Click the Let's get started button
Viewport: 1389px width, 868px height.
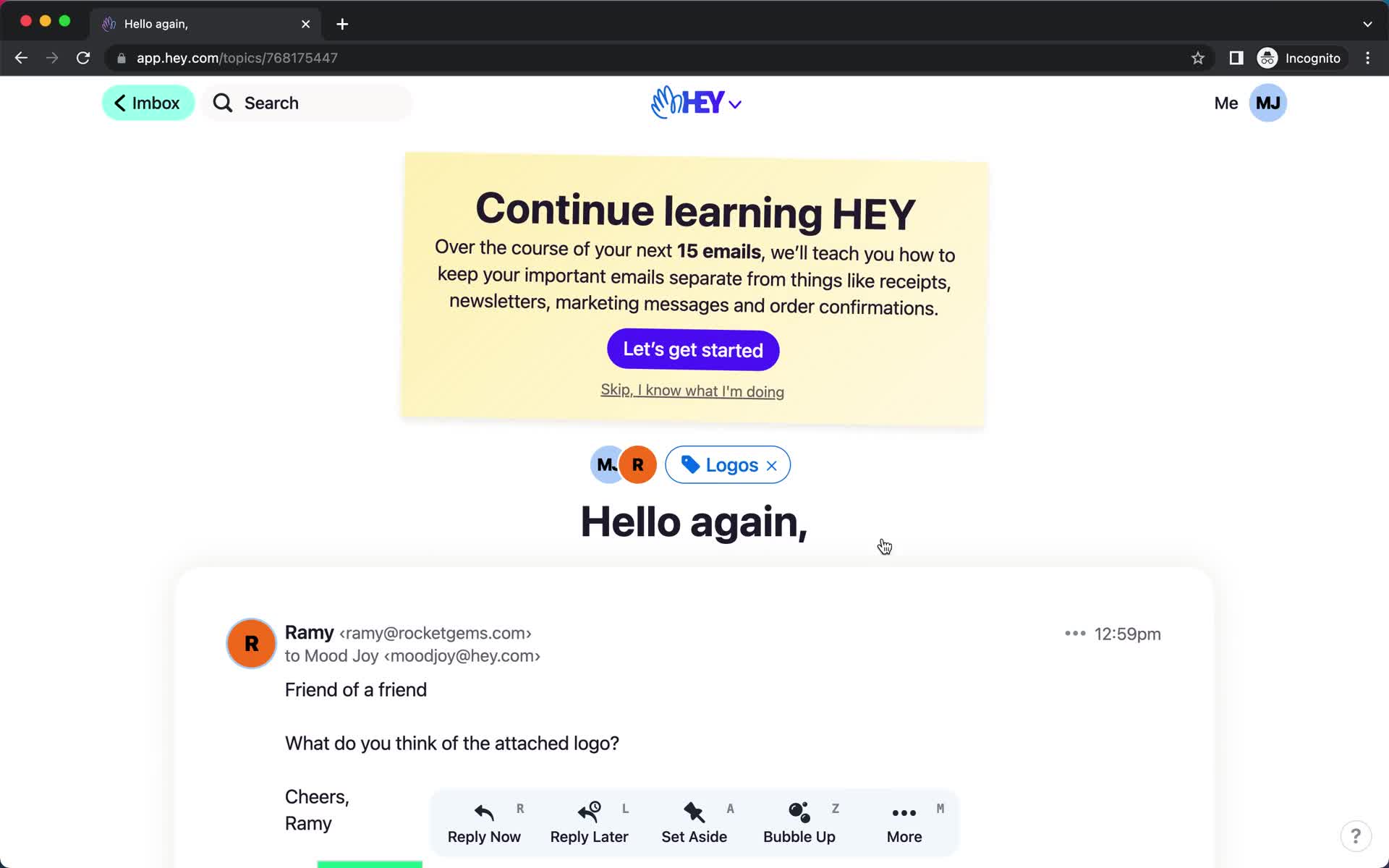tap(693, 350)
